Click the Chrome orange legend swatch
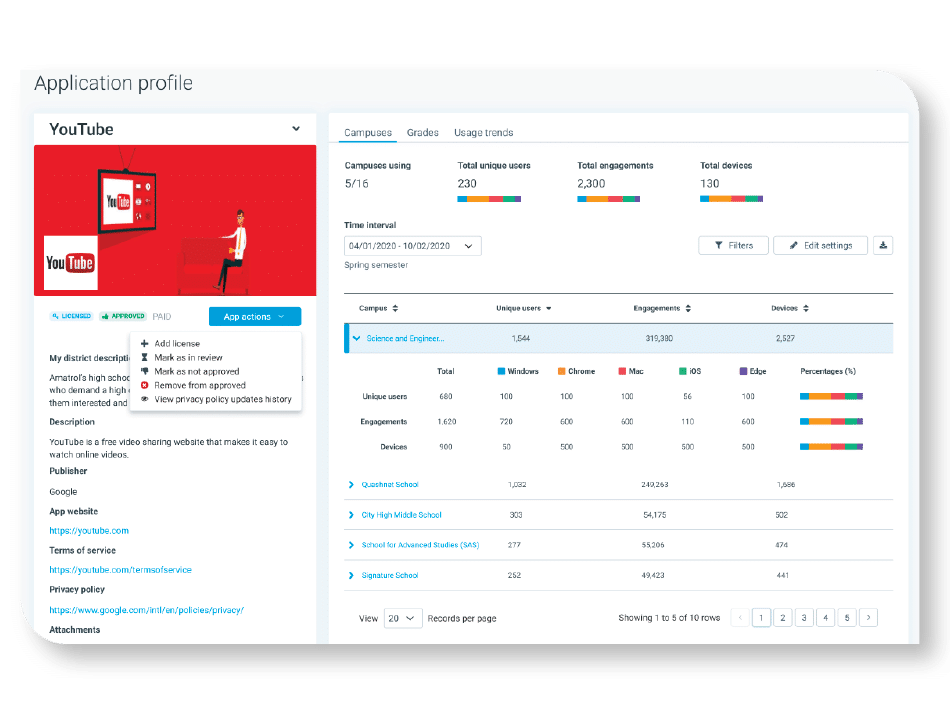The height and width of the screenshot is (726, 950). 562,371
